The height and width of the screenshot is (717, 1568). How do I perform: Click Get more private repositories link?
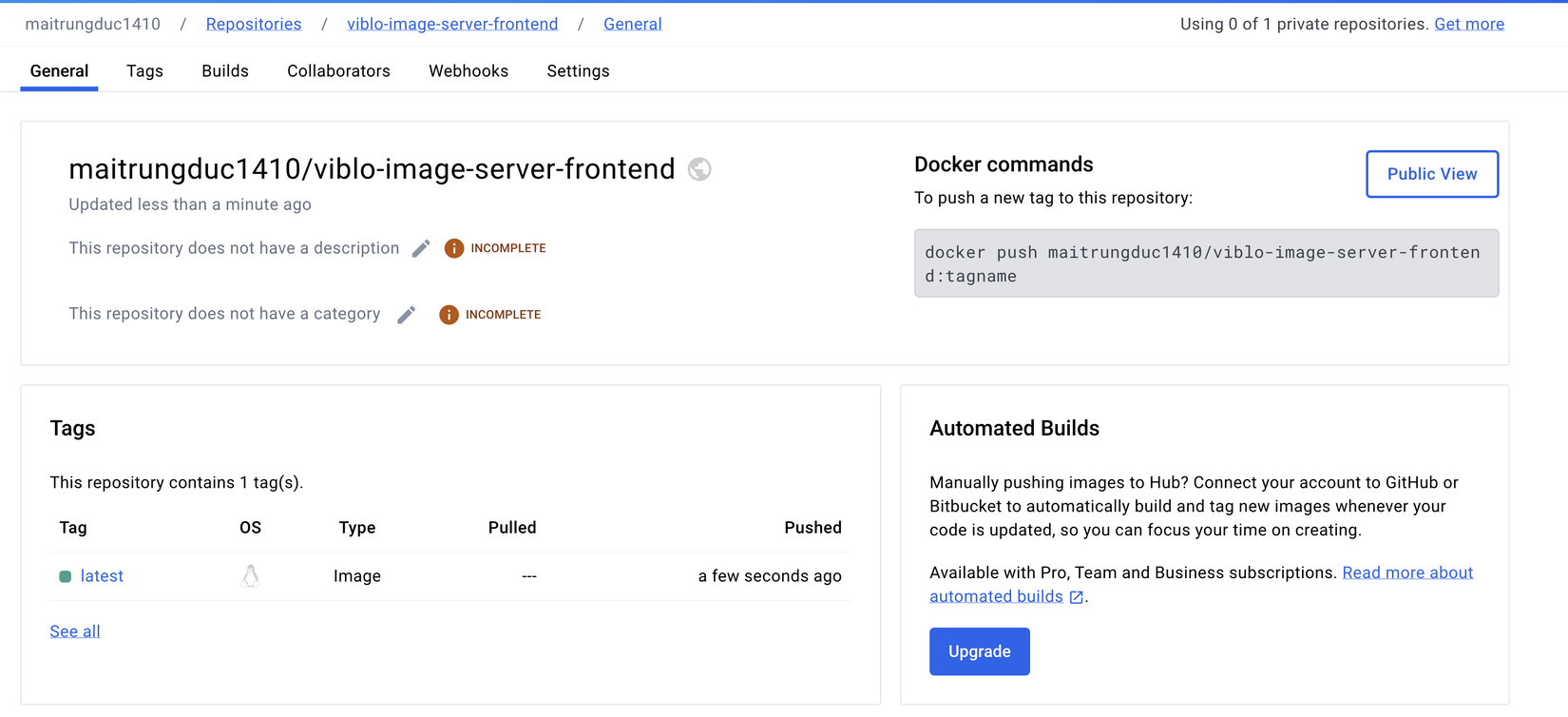(x=1468, y=24)
